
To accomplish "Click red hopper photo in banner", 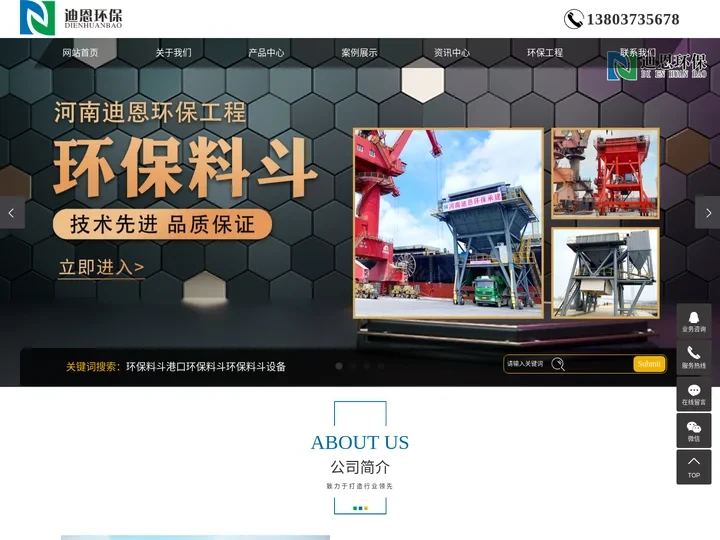I will tap(606, 173).
